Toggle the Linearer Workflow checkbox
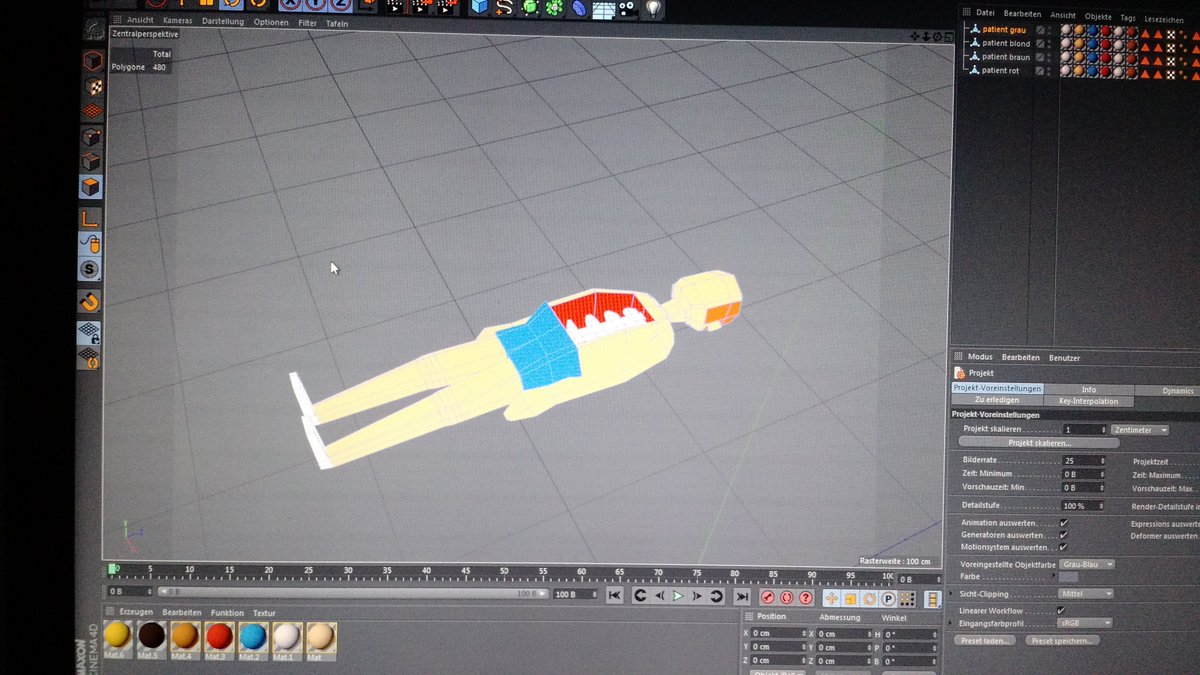This screenshot has width=1200, height=675. pos(1060,610)
